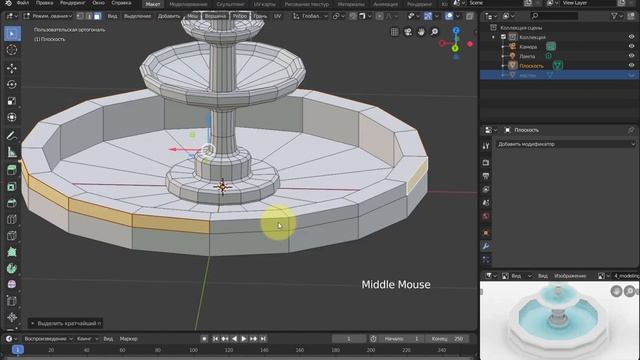
Task: Select the Spin tool
Action: 12,268
